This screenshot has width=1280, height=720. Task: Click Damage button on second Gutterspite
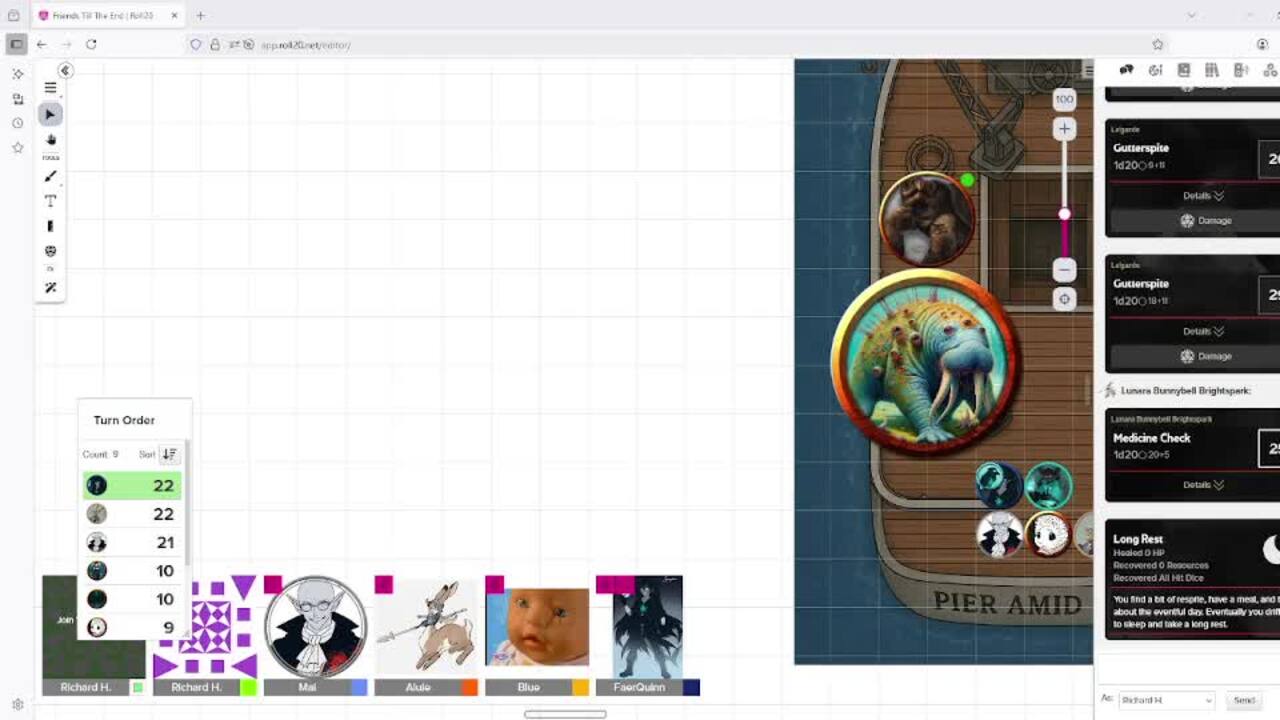coord(1206,356)
